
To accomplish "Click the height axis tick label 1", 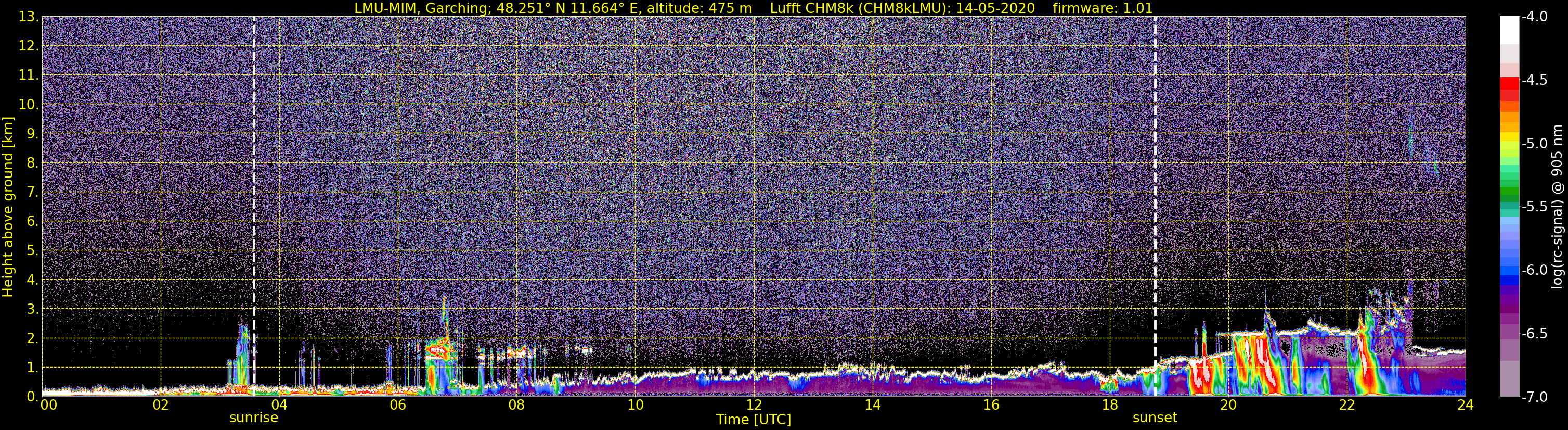I will 32,368.
